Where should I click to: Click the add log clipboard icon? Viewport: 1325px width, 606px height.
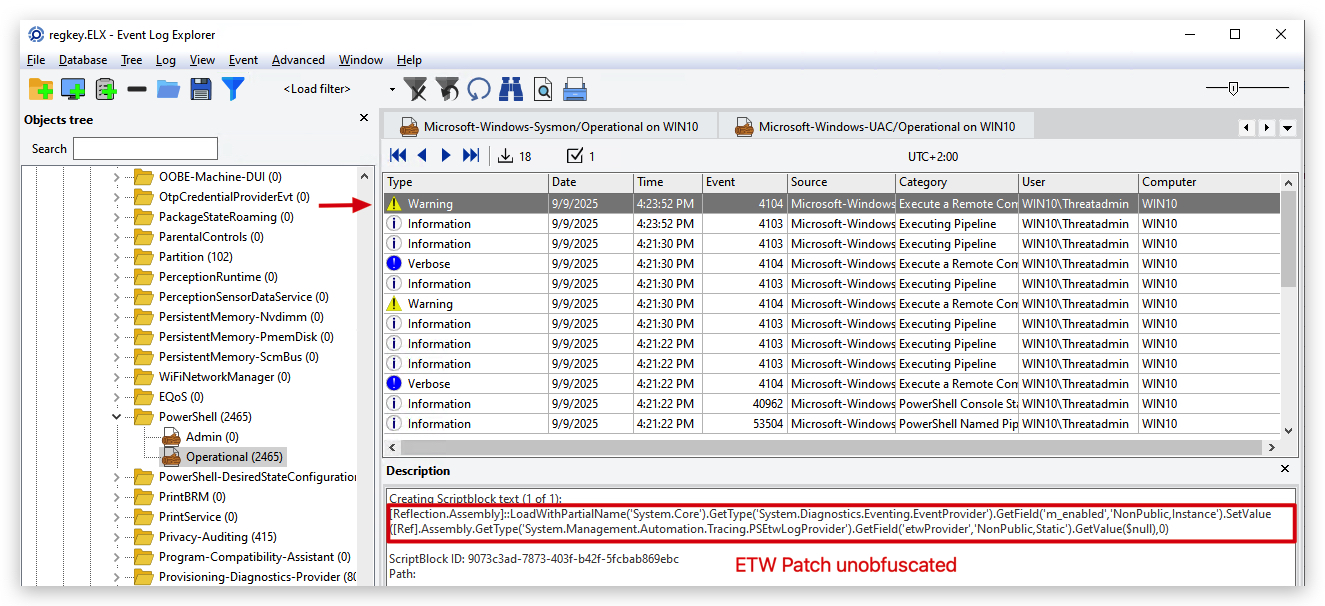click(x=106, y=89)
